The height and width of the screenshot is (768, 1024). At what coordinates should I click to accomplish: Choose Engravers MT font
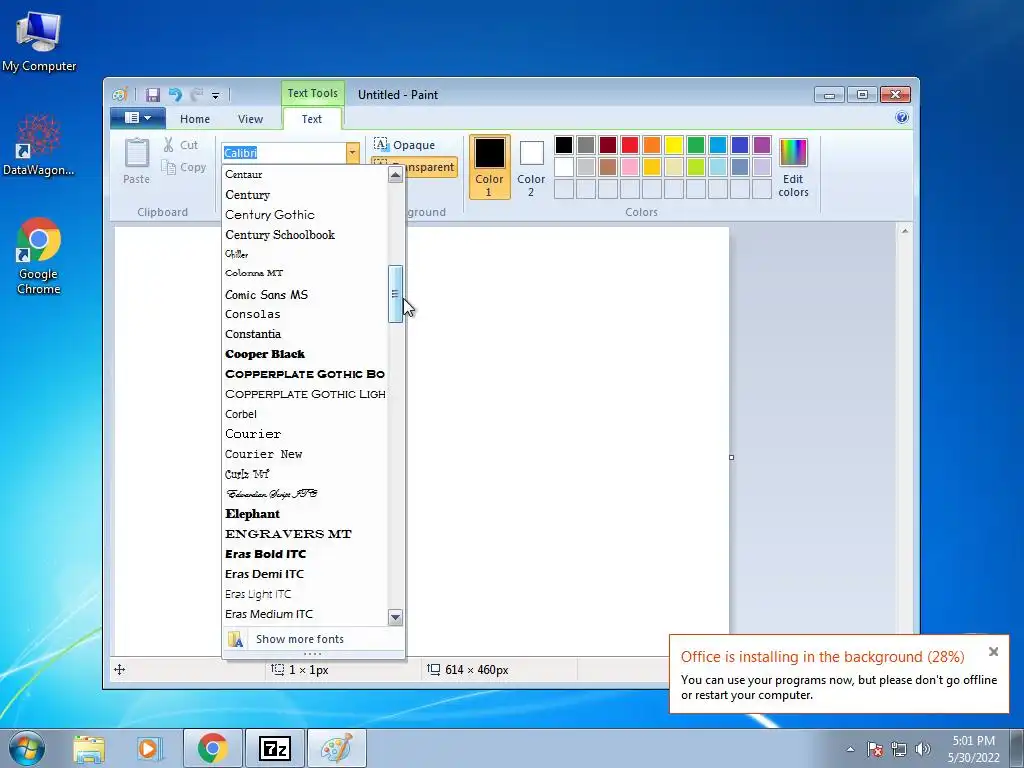[x=305, y=534]
